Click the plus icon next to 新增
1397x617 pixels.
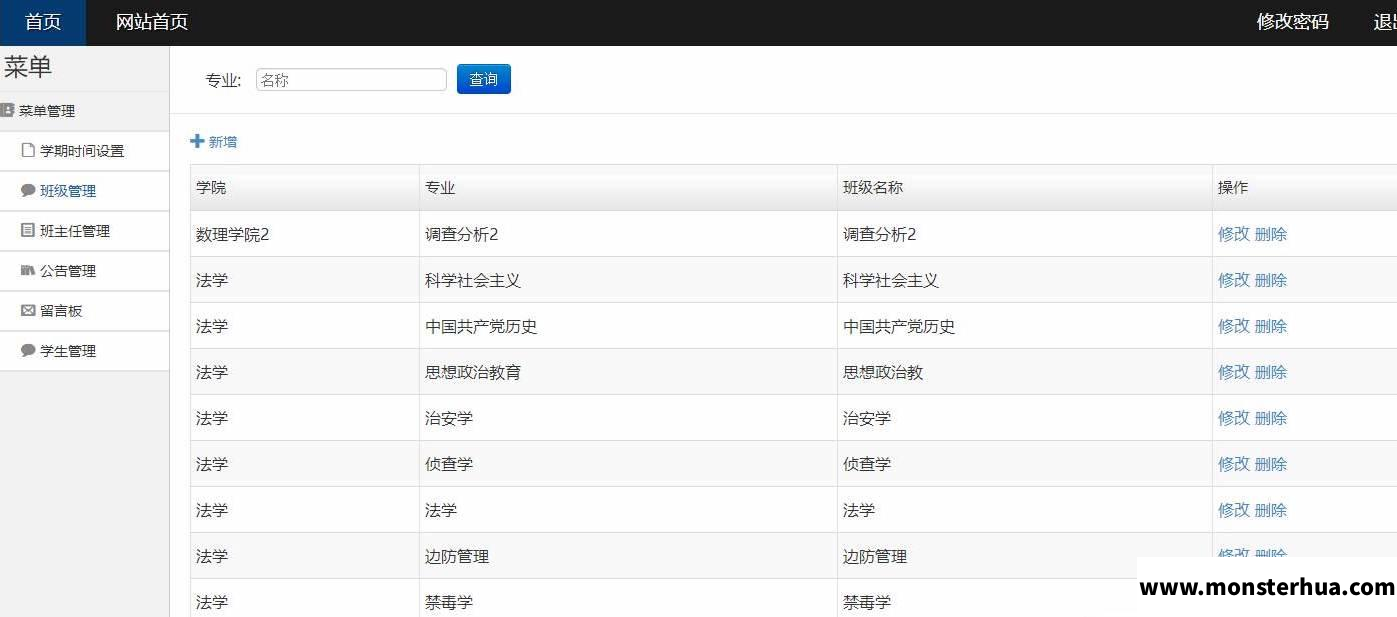tap(197, 141)
